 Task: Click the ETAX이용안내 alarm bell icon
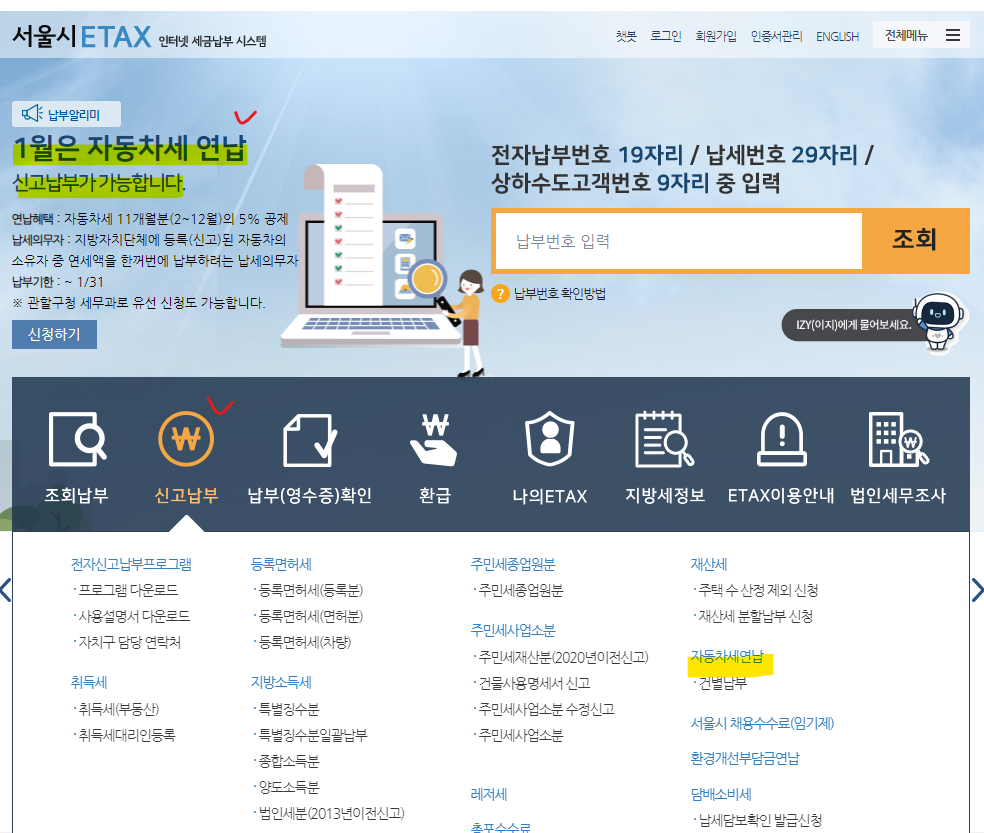781,439
